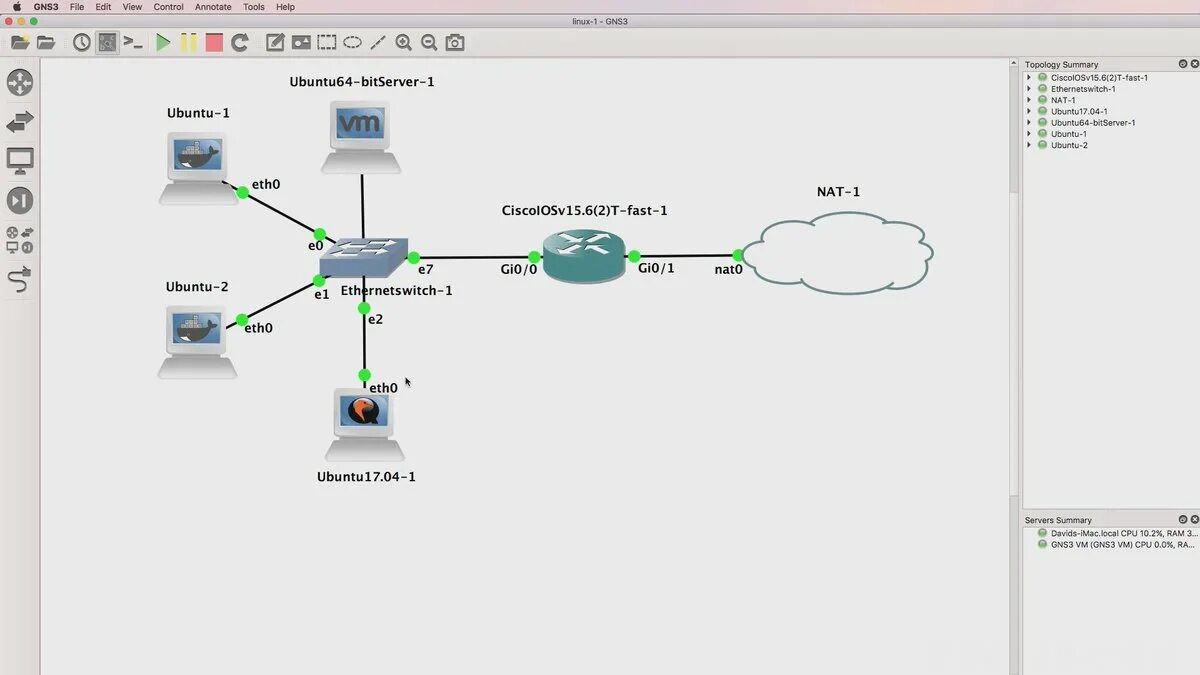Open the Annotate menu
This screenshot has width=1200, height=675.
(x=213, y=7)
